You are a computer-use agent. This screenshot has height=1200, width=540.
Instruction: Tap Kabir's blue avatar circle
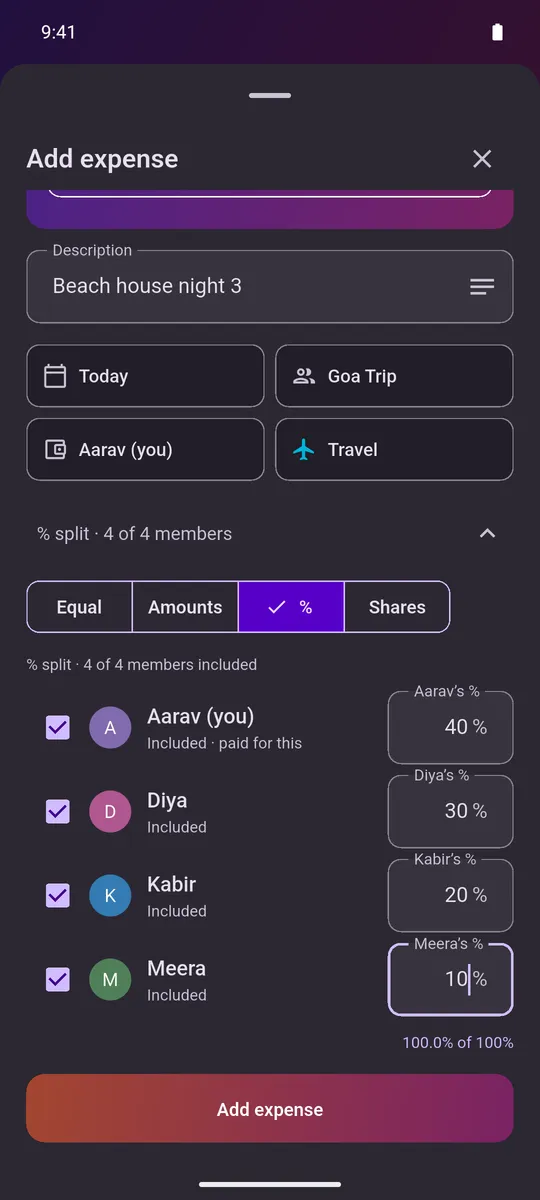click(x=110, y=896)
